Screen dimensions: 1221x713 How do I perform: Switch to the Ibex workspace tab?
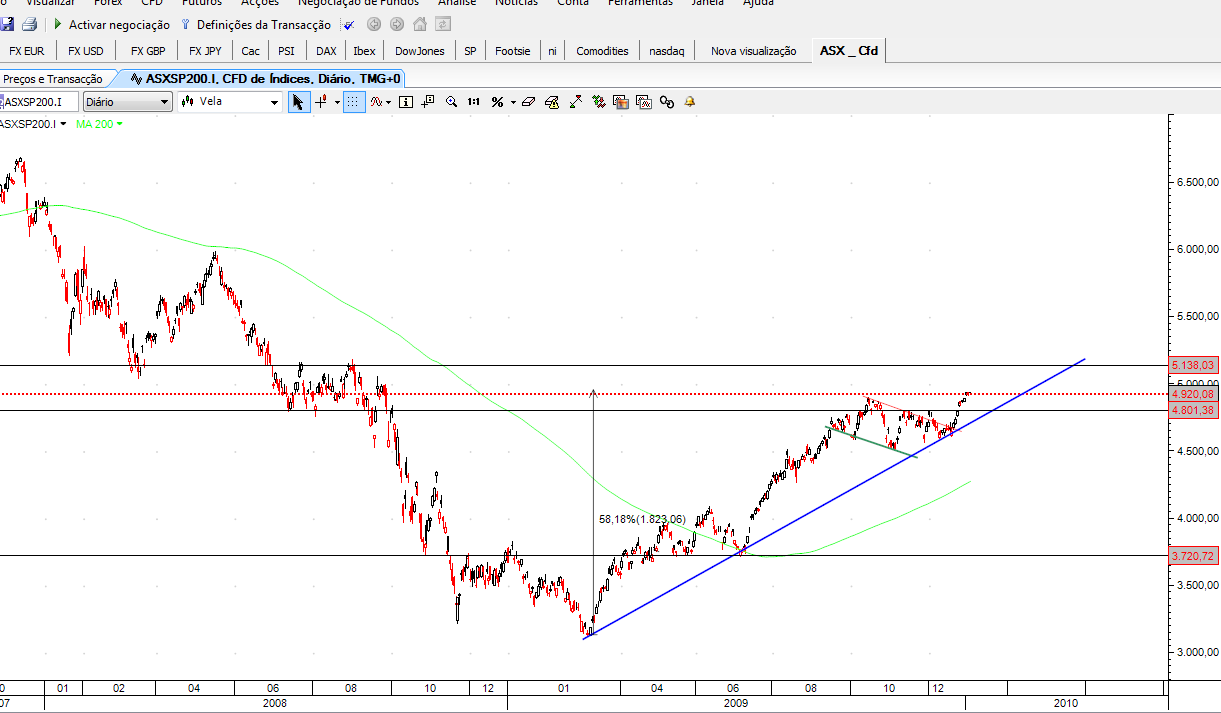365,51
